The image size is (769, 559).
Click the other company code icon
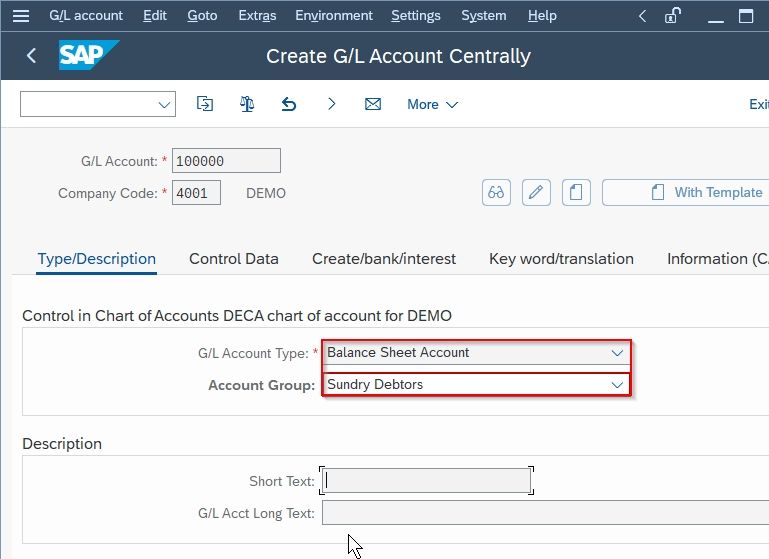[205, 104]
